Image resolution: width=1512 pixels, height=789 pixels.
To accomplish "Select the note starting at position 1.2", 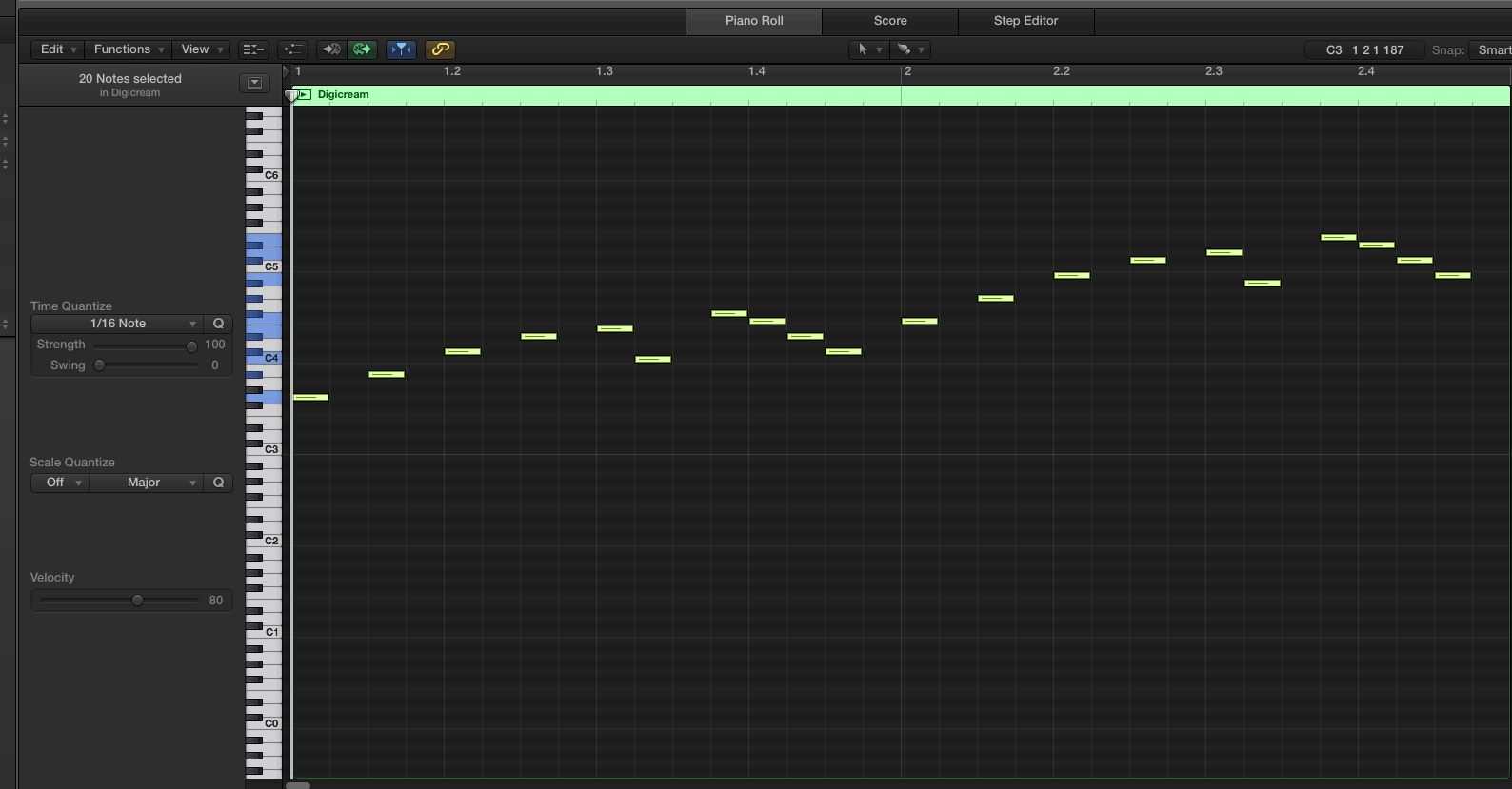I will (463, 351).
